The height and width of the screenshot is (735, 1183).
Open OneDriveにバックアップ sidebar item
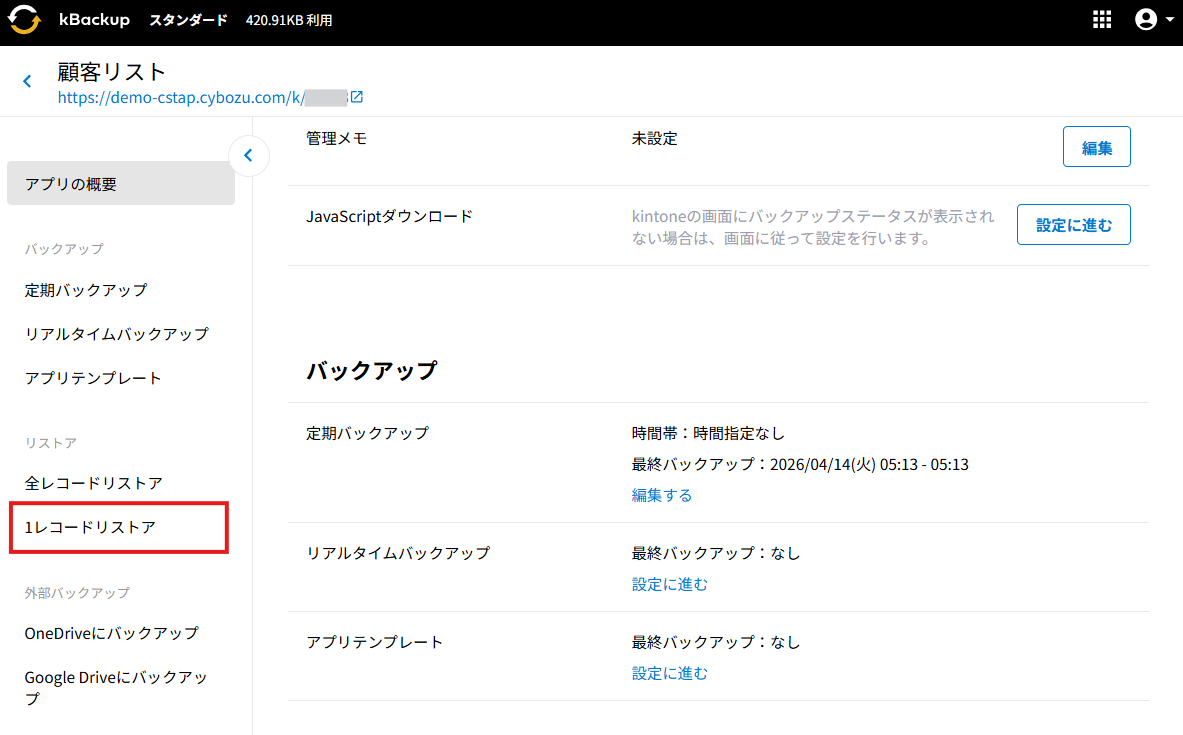click(112, 633)
